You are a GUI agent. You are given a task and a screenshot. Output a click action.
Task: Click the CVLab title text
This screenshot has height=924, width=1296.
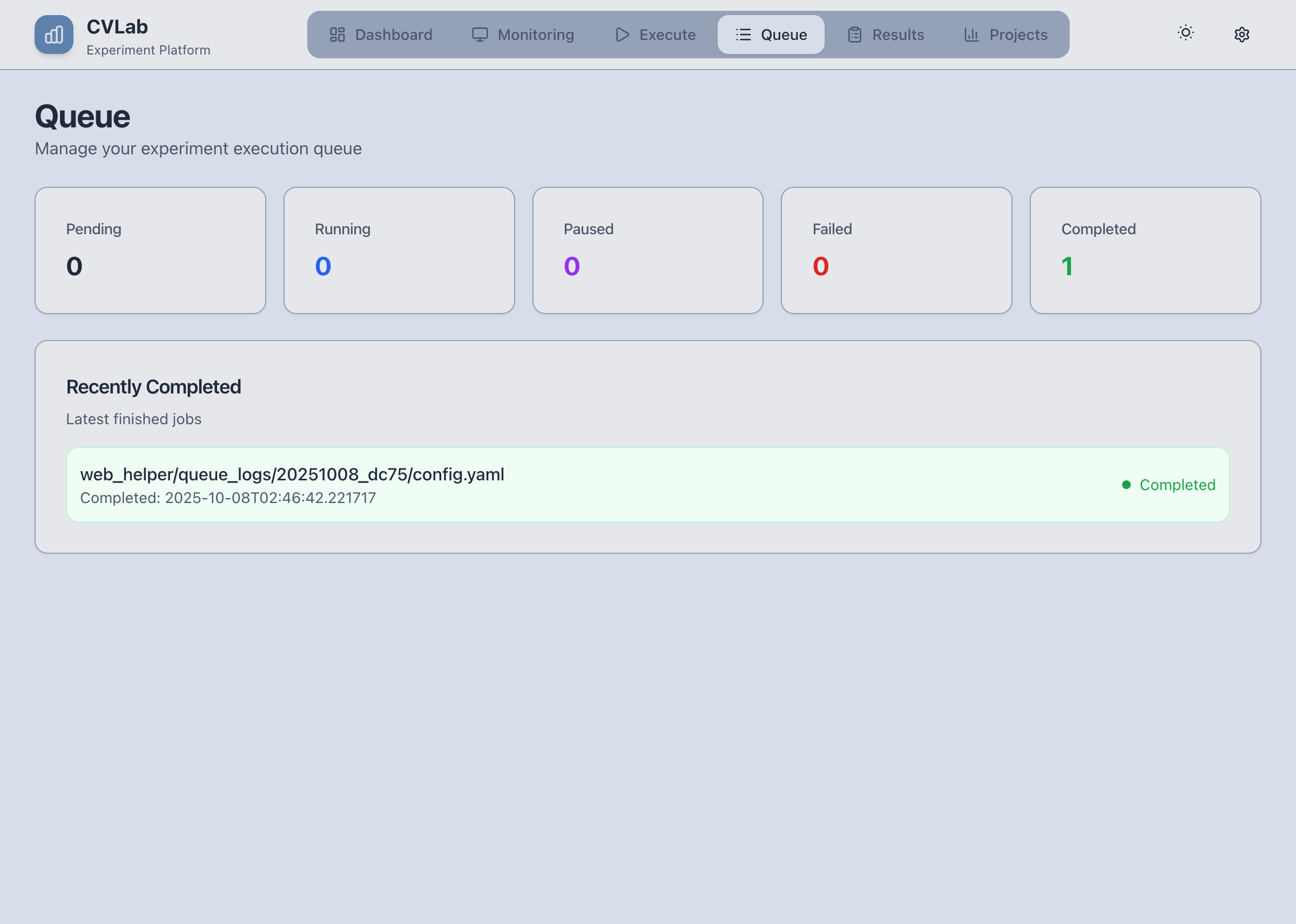coord(117,27)
